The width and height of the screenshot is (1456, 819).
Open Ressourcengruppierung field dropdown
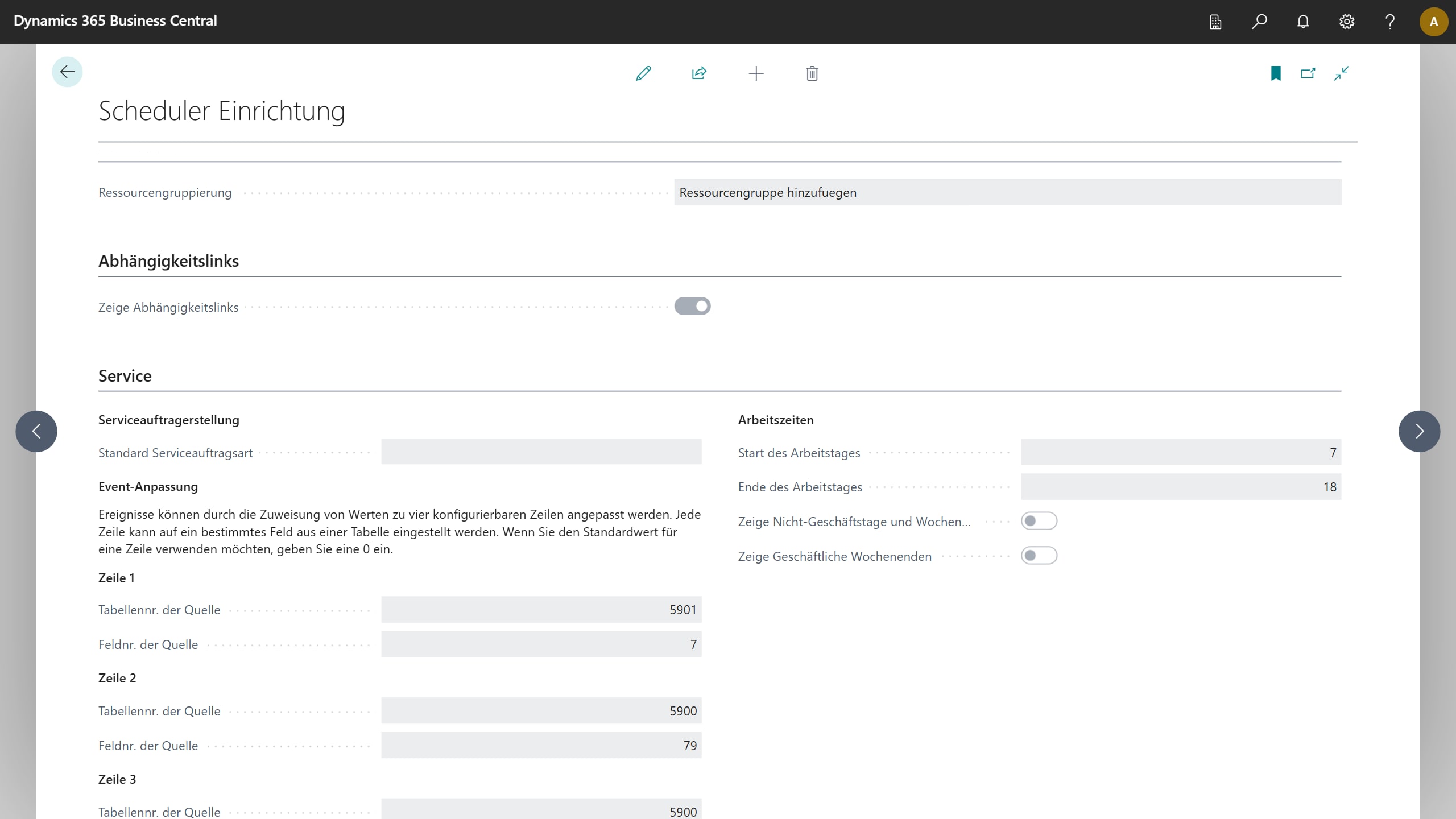tap(1007, 192)
